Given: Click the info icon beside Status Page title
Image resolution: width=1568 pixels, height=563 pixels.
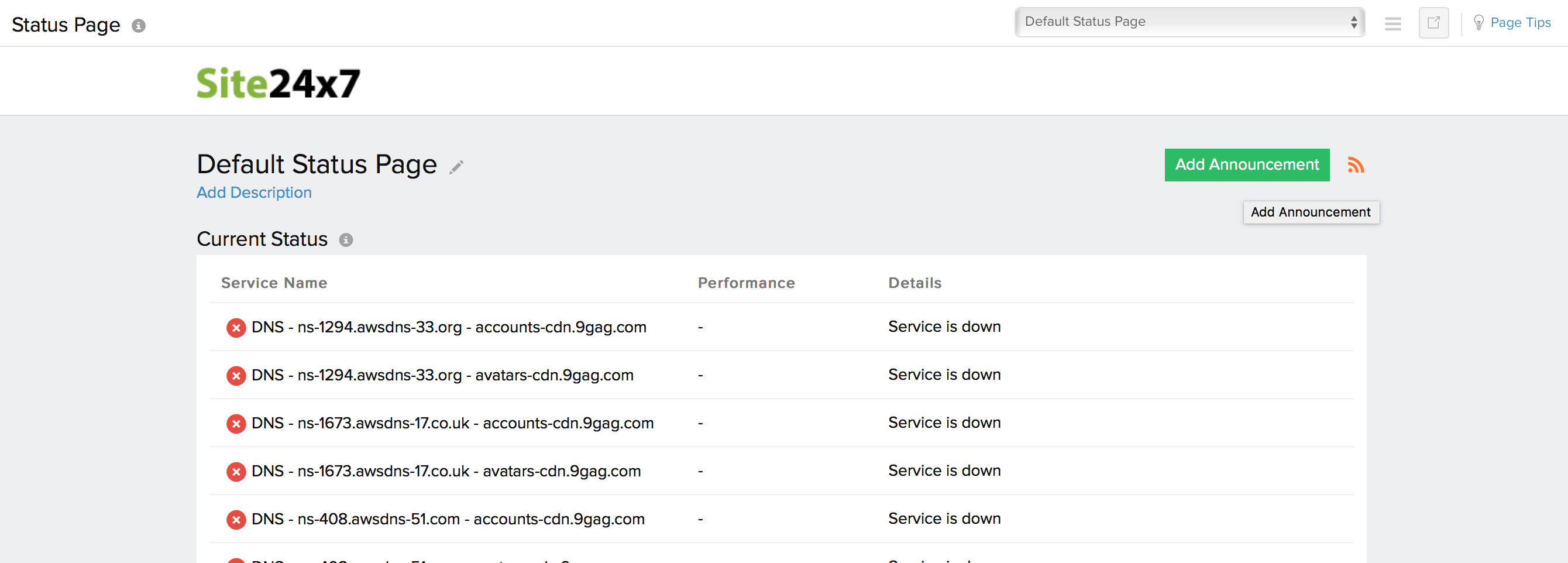Looking at the screenshot, I should coord(139,26).
